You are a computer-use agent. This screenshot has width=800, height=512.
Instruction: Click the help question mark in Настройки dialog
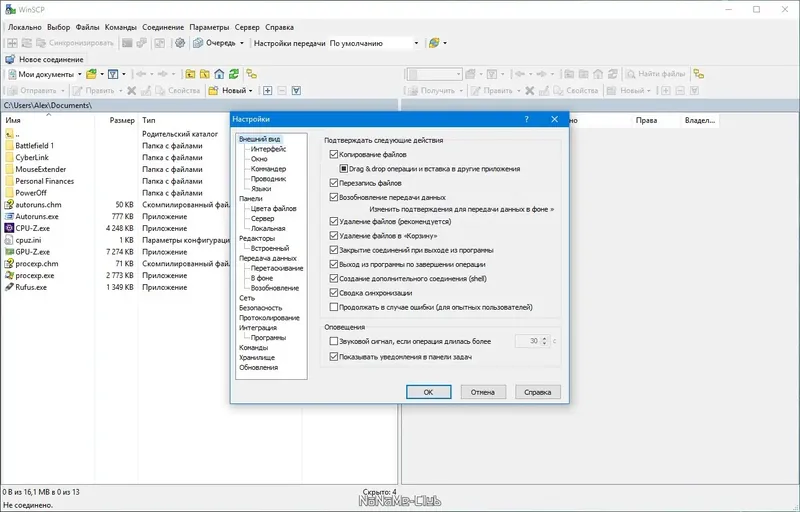click(x=527, y=119)
